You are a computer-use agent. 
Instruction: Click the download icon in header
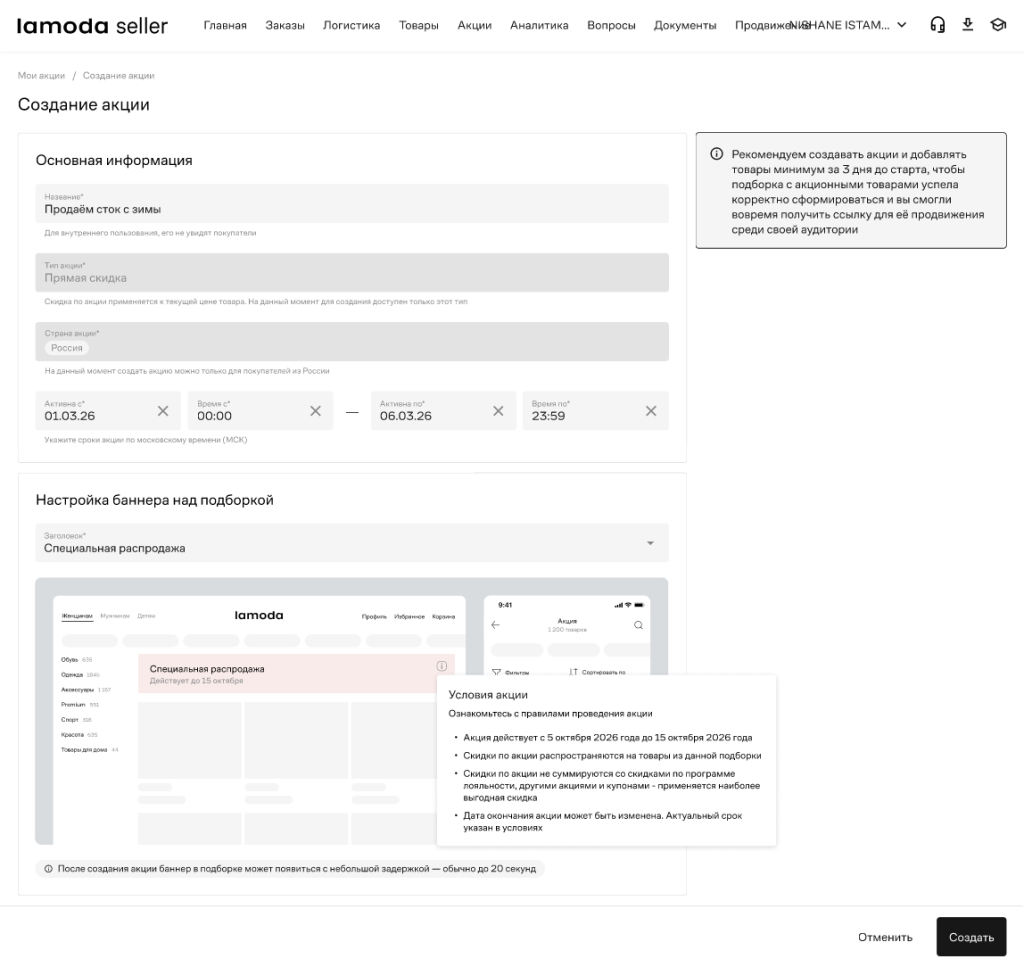click(x=968, y=25)
